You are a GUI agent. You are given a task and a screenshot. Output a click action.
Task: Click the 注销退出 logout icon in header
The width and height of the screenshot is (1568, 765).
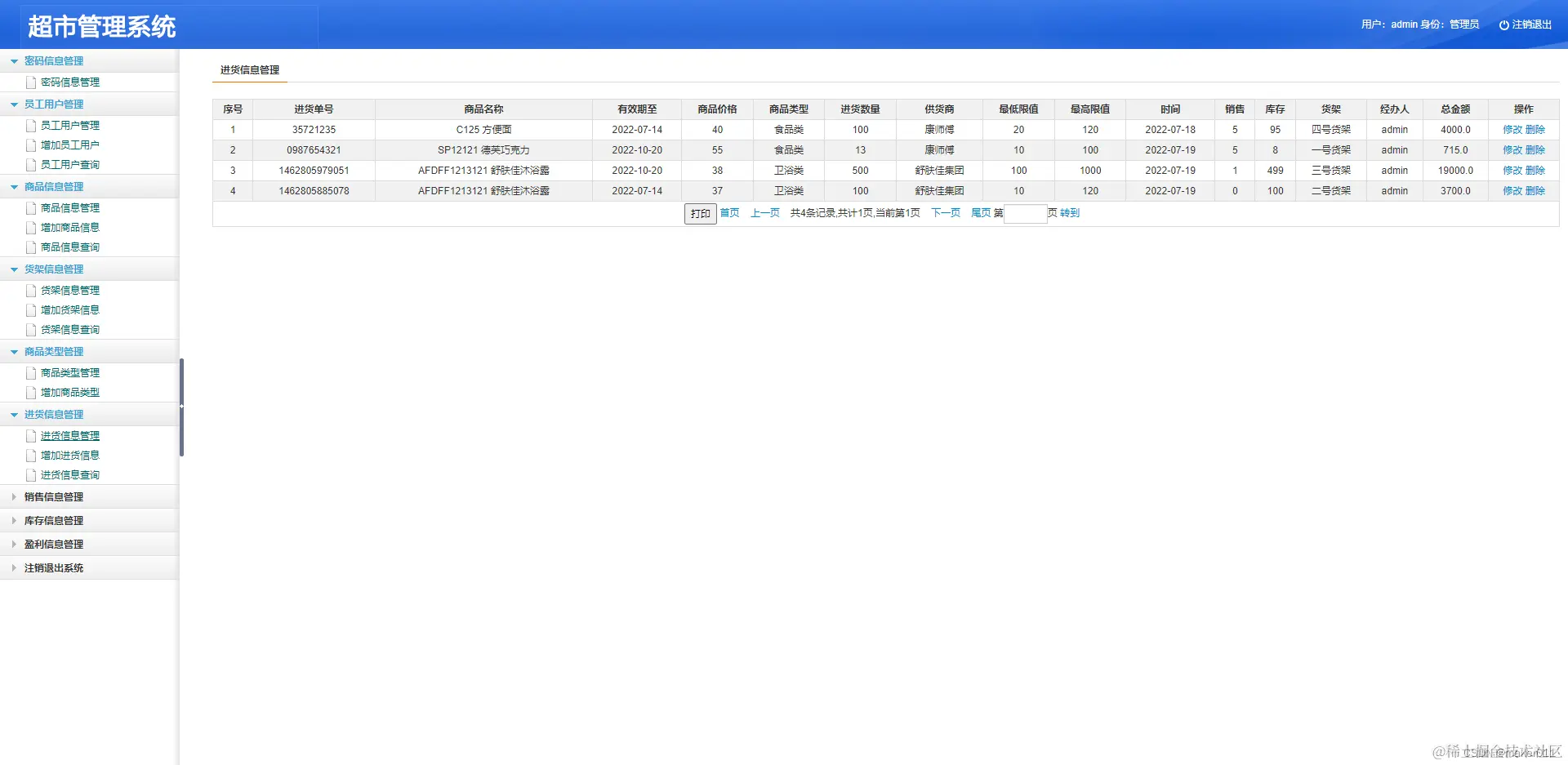[1503, 25]
